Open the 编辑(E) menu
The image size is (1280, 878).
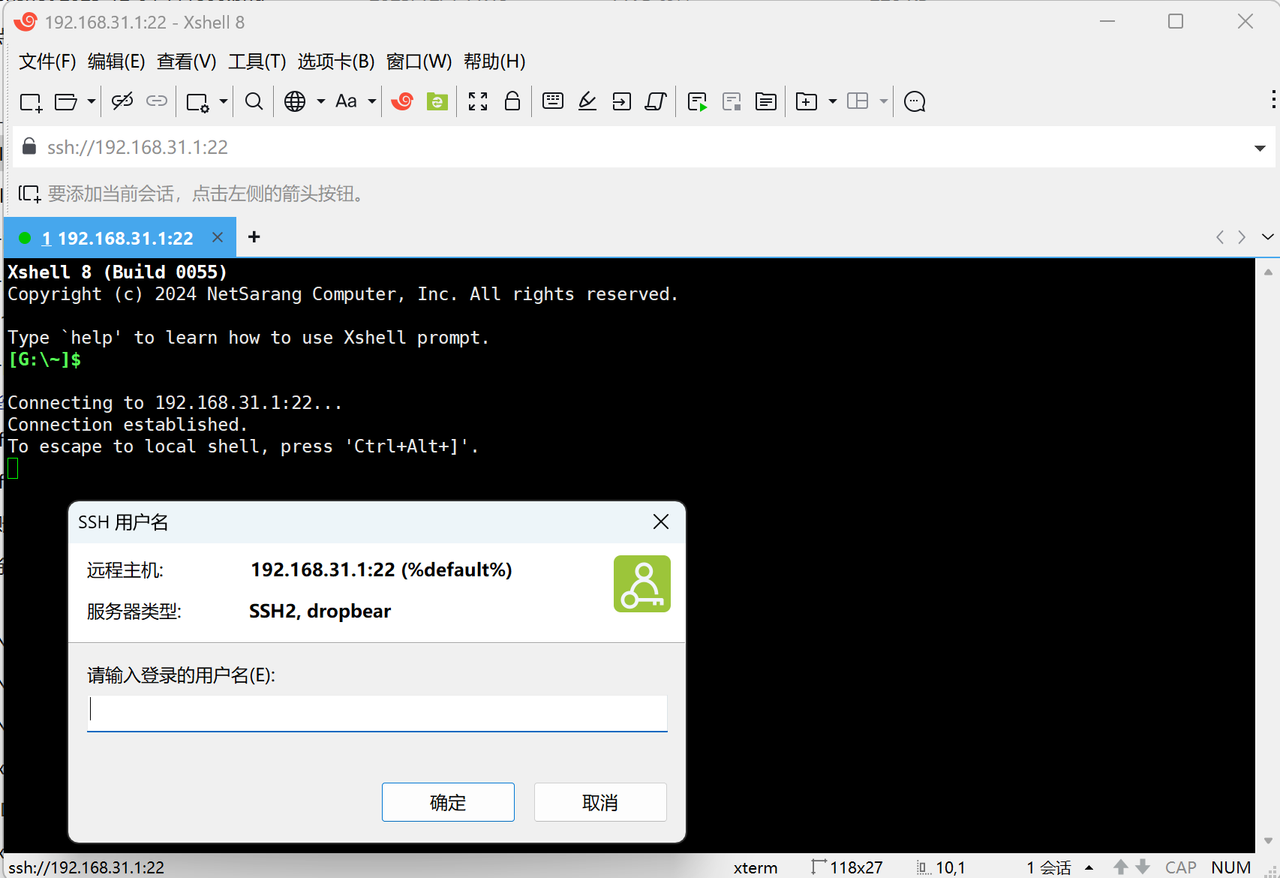pyautogui.click(x=116, y=62)
